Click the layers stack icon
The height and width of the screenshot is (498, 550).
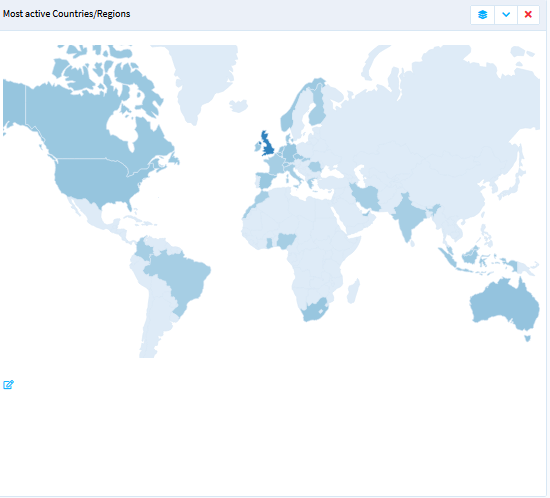click(x=482, y=15)
